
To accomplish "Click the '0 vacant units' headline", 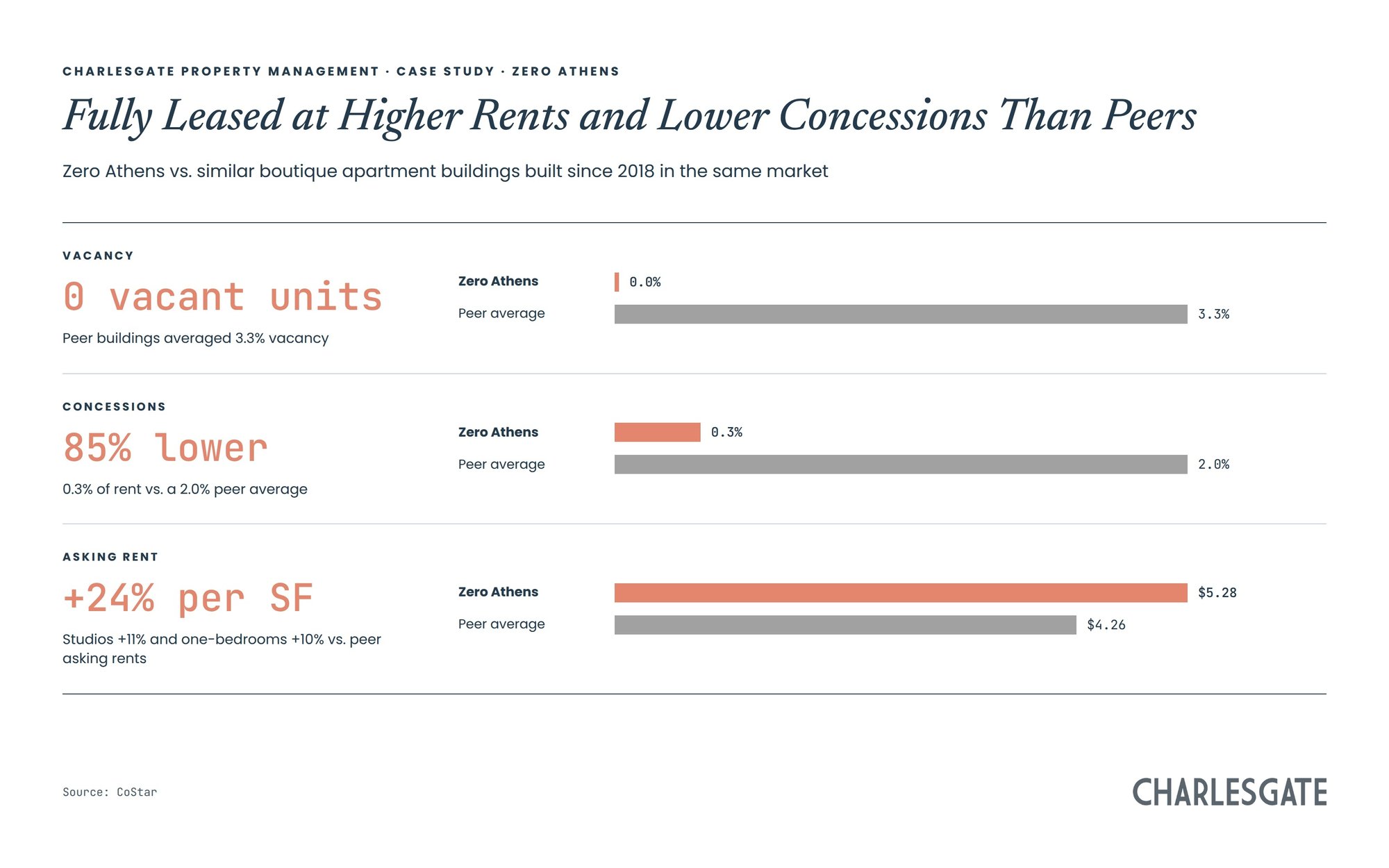I will point(222,297).
